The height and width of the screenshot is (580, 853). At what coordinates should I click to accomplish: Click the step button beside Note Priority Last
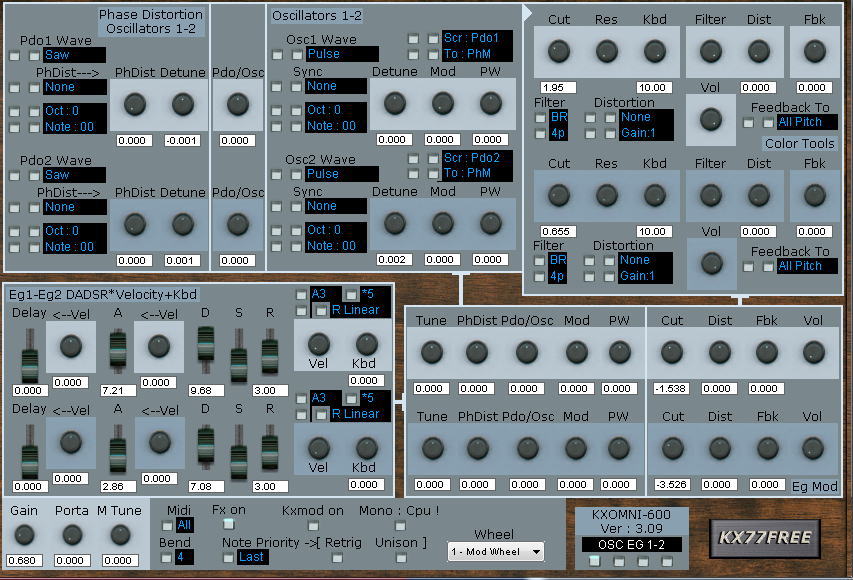click(228, 558)
